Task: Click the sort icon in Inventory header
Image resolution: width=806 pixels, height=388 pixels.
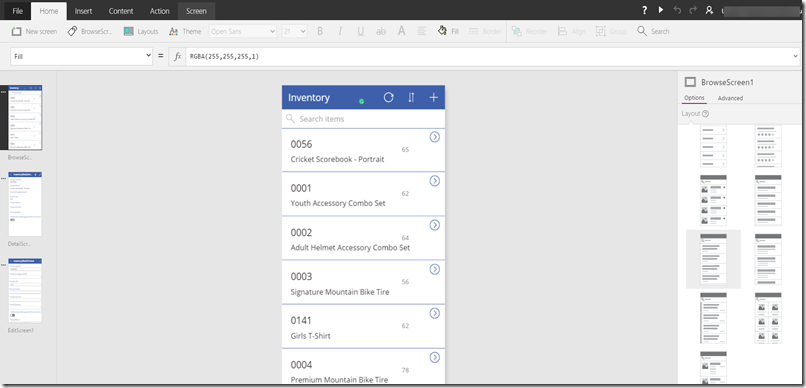Action: tap(411, 97)
